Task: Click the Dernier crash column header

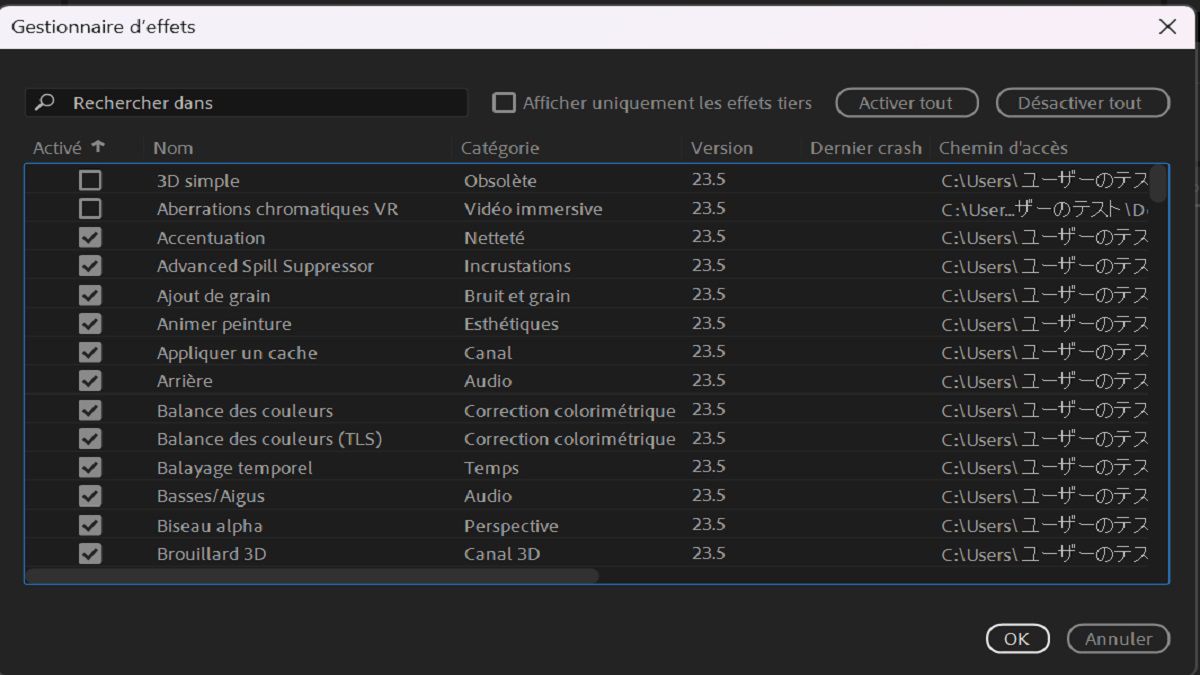Action: [x=865, y=148]
